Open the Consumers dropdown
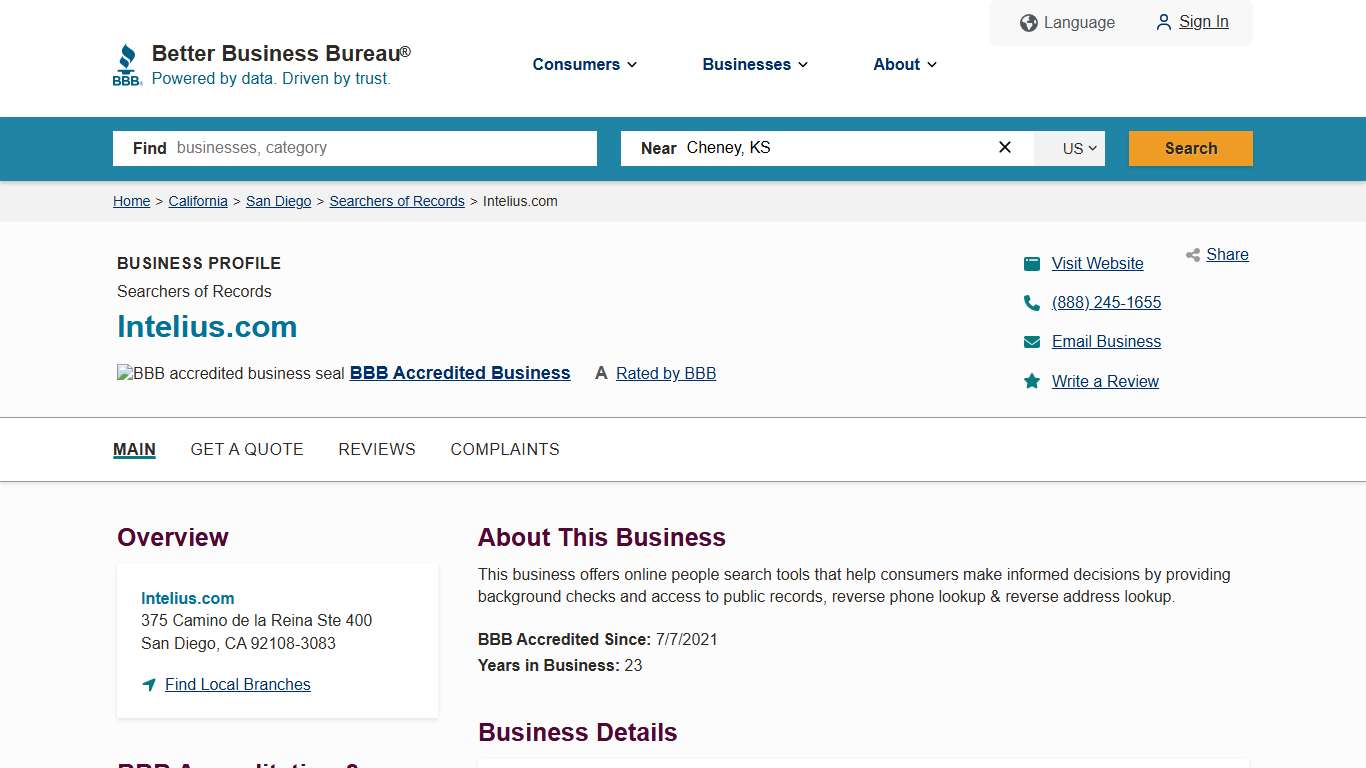Screen dimensions: 1366x768 pos(584,64)
